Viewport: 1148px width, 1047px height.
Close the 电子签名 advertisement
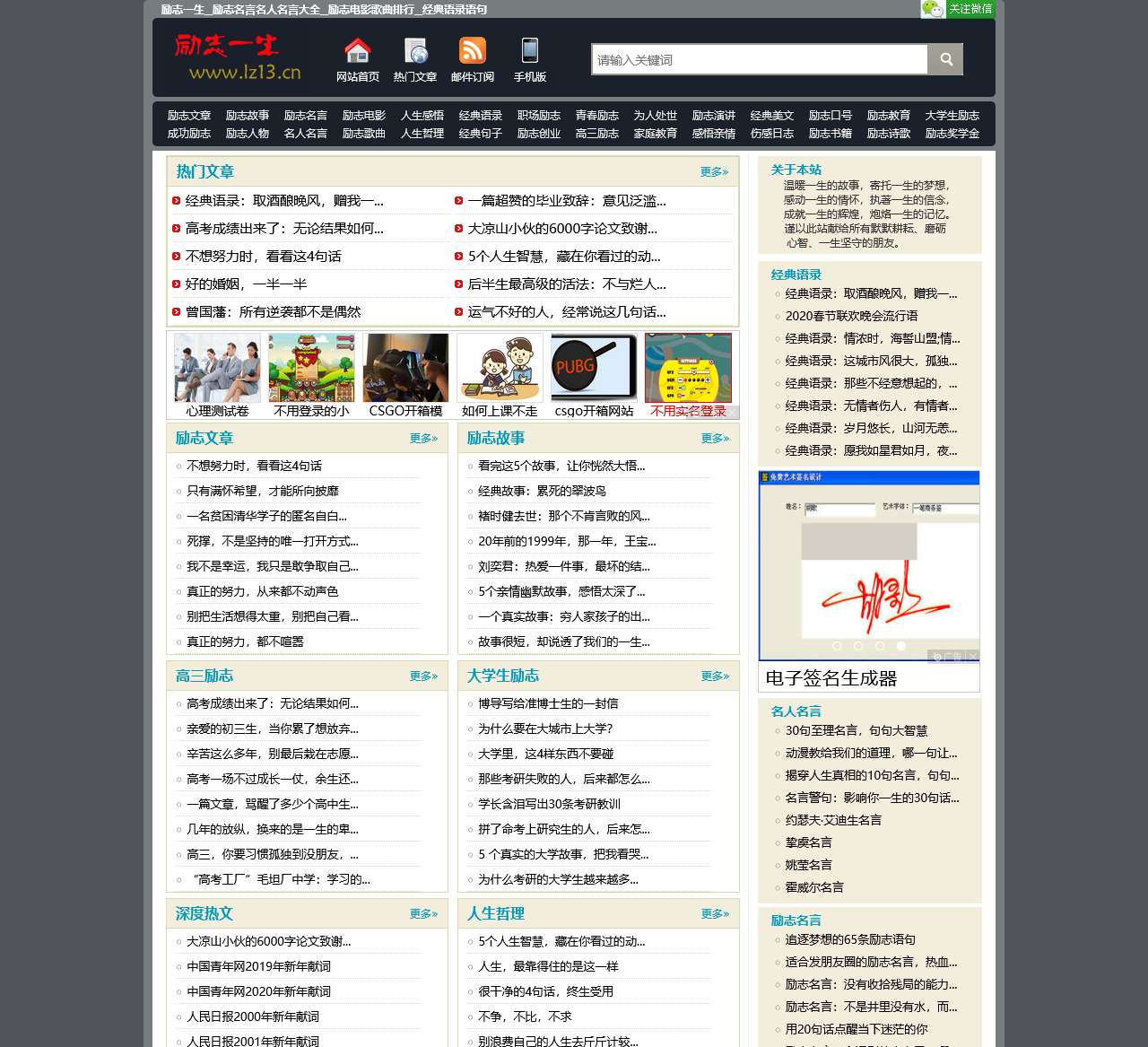point(973,657)
